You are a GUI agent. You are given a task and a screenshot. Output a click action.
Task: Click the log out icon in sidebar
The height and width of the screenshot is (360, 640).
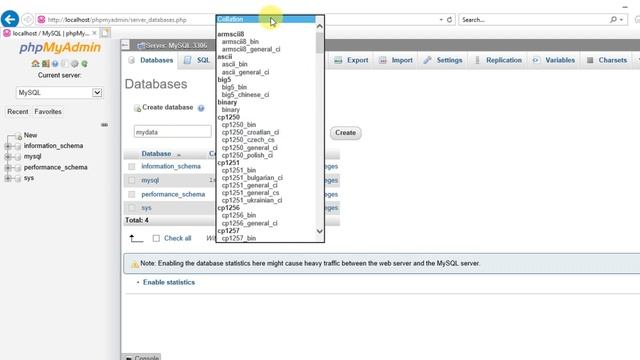click(45, 64)
